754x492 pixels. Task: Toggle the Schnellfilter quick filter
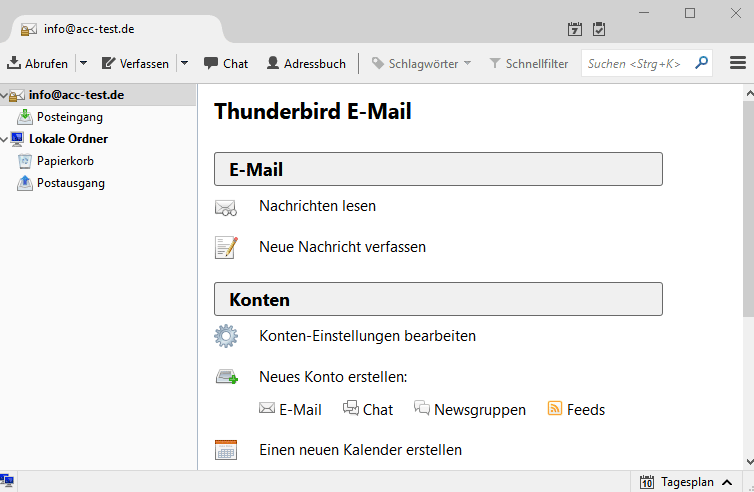(528, 63)
